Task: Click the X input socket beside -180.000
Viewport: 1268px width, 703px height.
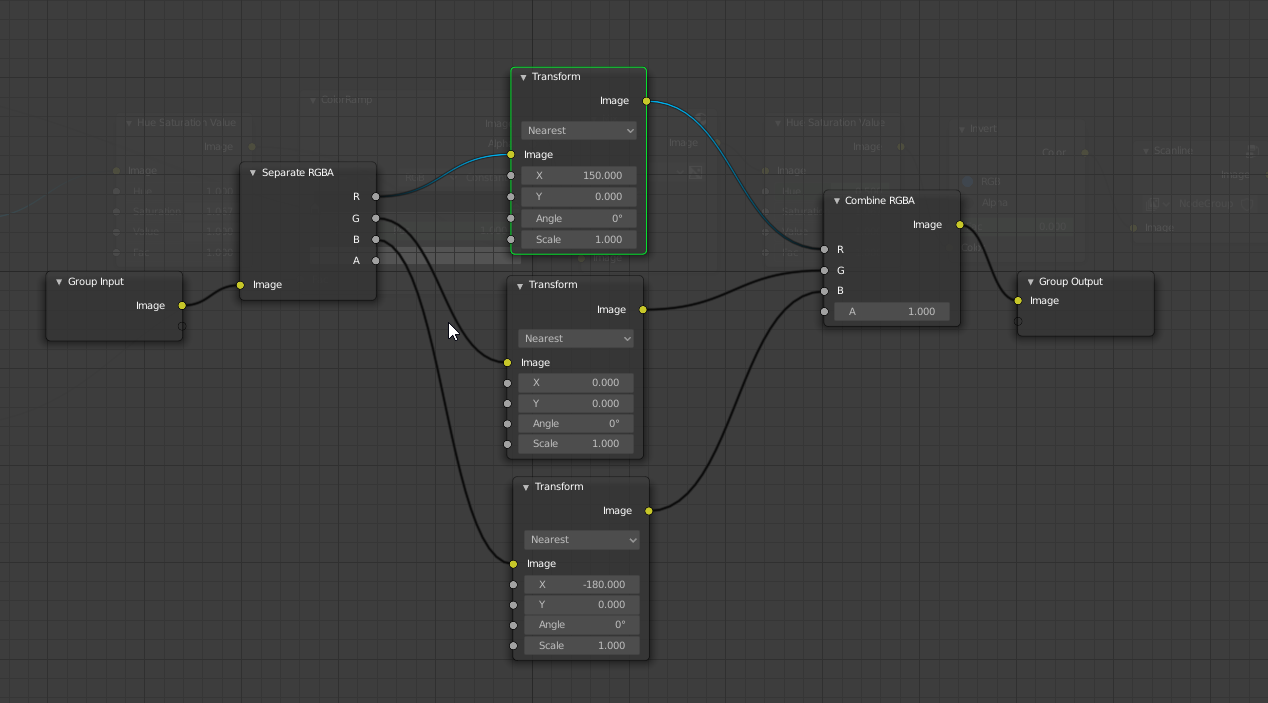Action: (x=513, y=584)
